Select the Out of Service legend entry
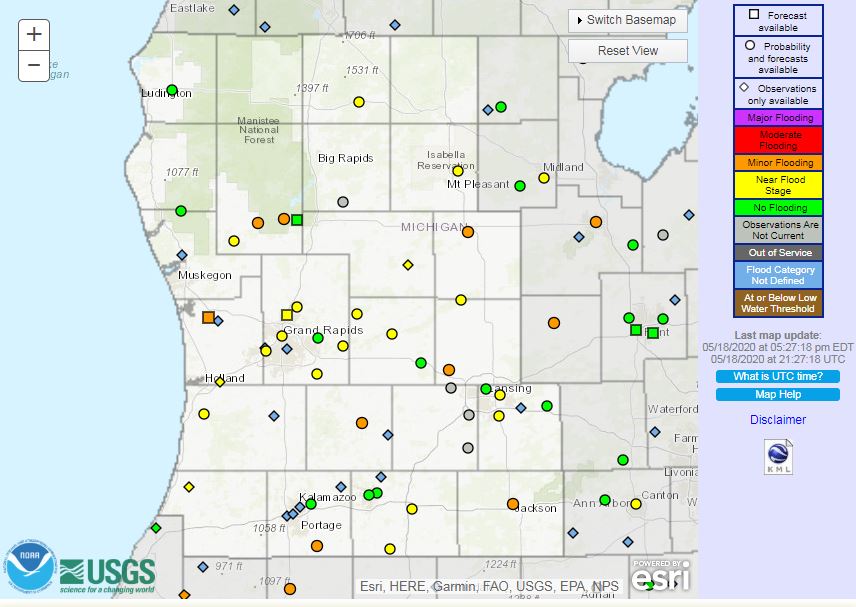 click(x=778, y=252)
